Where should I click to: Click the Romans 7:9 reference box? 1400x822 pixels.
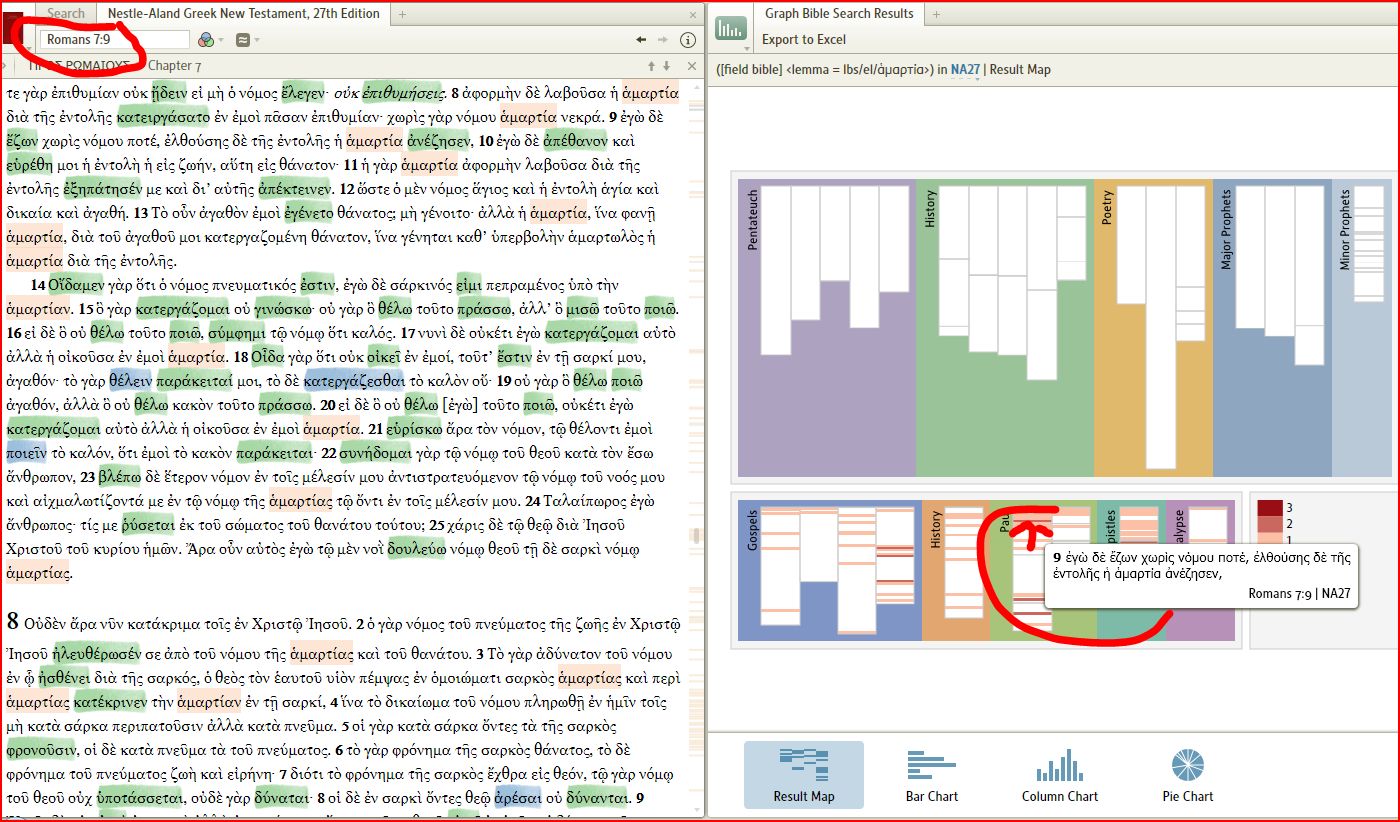coord(114,40)
